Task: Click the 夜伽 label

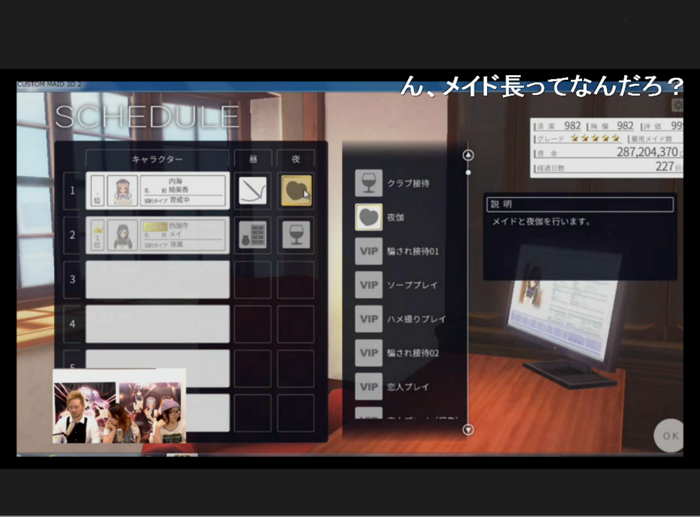Action: [x=396, y=217]
